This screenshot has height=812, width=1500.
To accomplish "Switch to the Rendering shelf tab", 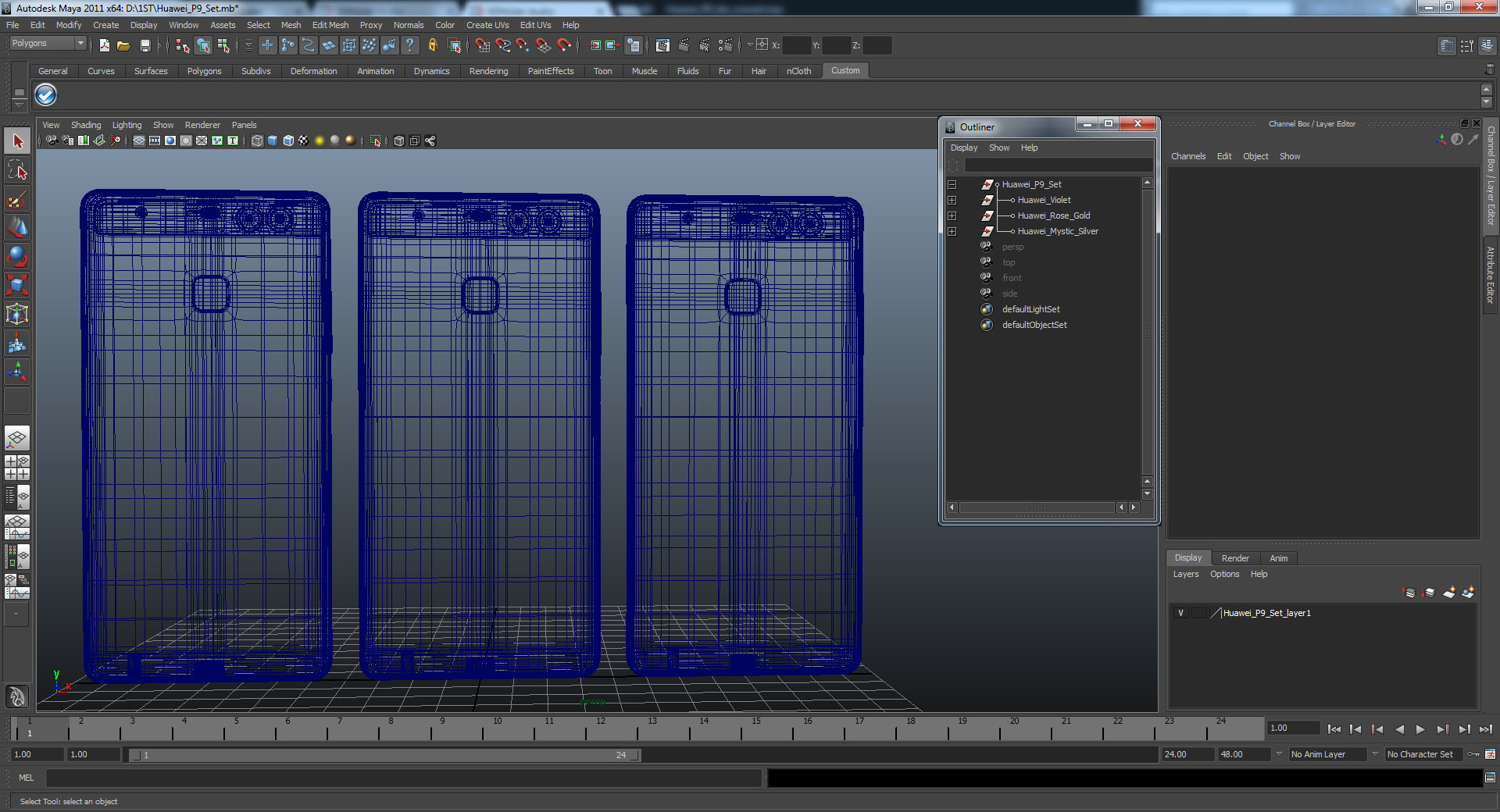I will click(x=488, y=71).
